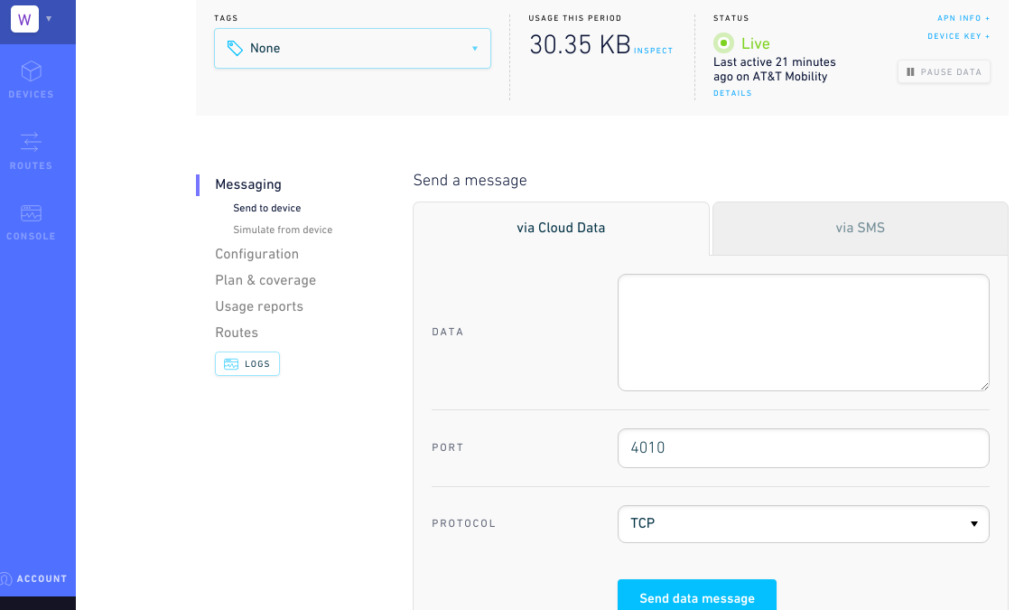
Task: Pause data using the Pause Data button
Action: pyautogui.click(x=943, y=72)
